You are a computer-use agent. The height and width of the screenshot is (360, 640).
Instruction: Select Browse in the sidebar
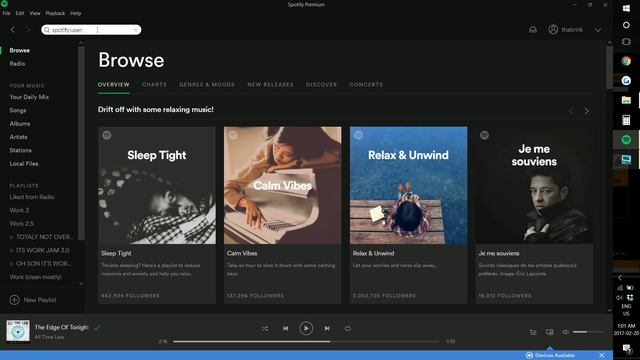20,51
